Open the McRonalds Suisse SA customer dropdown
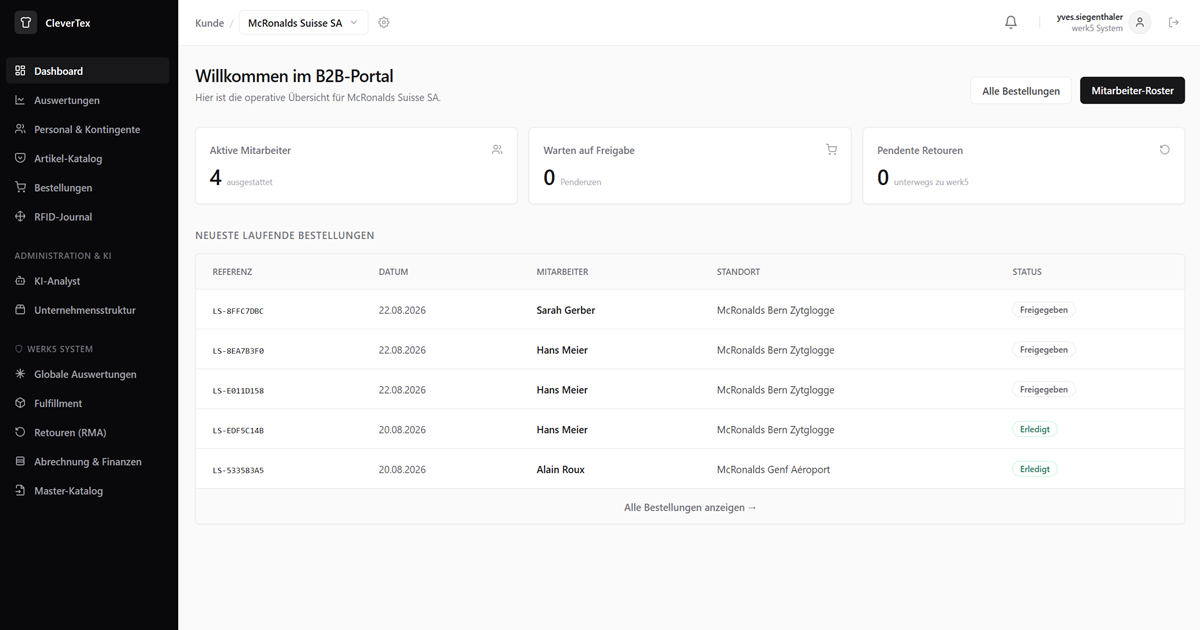The width and height of the screenshot is (1200, 630). point(303,23)
